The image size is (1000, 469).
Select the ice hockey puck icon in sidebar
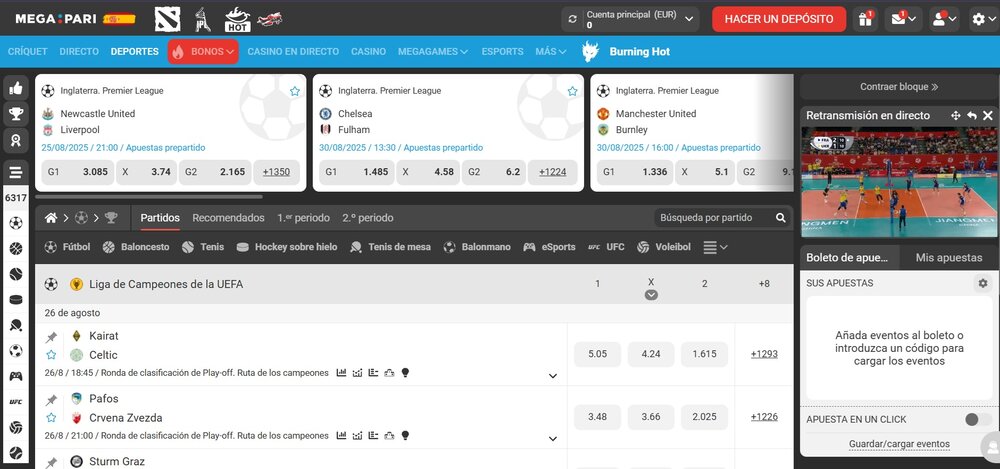(x=16, y=300)
